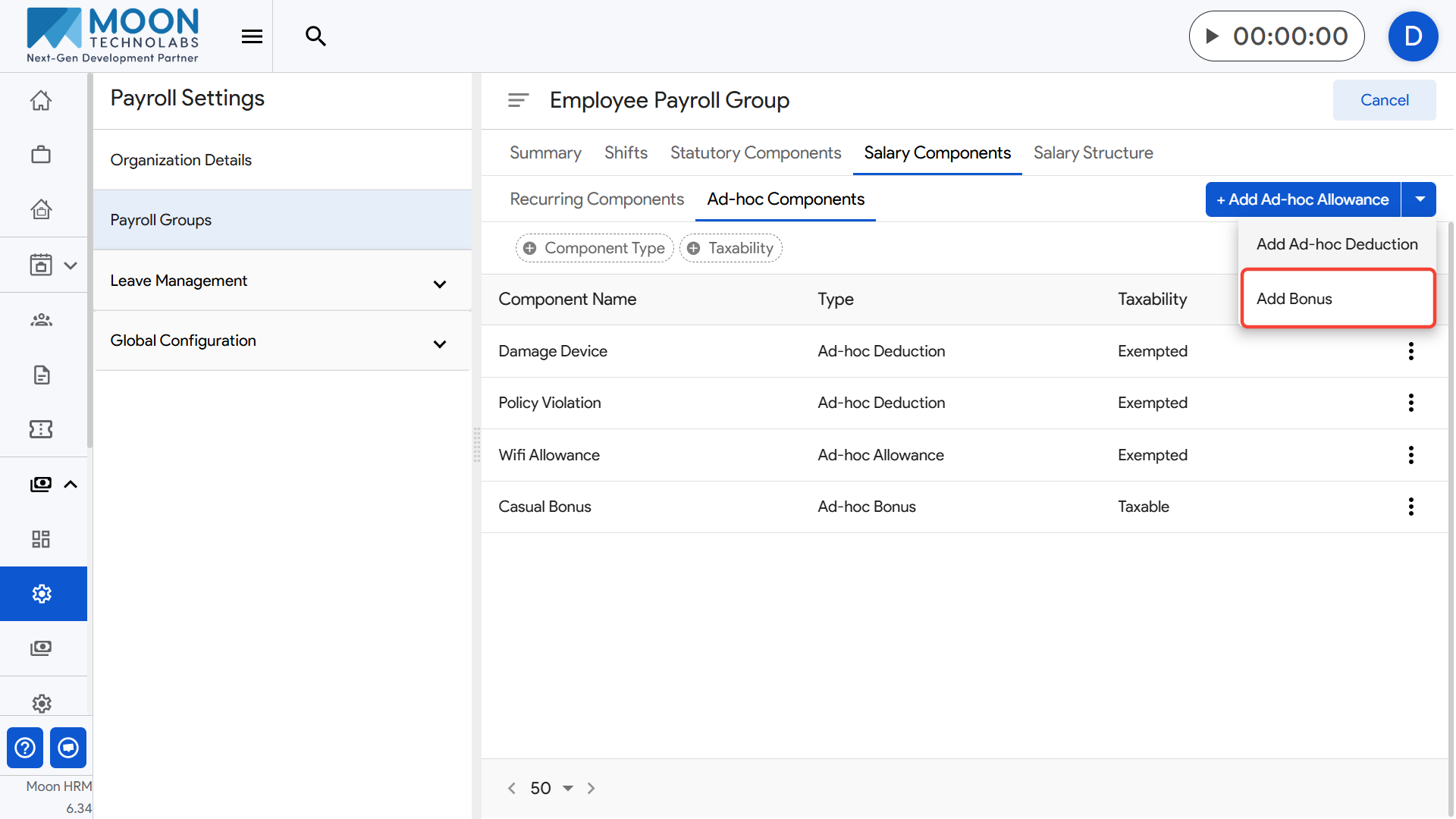The height and width of the screenshot is (819, 1456).
Task: Click the Cancel button
Action: [x=1384, y=100]
